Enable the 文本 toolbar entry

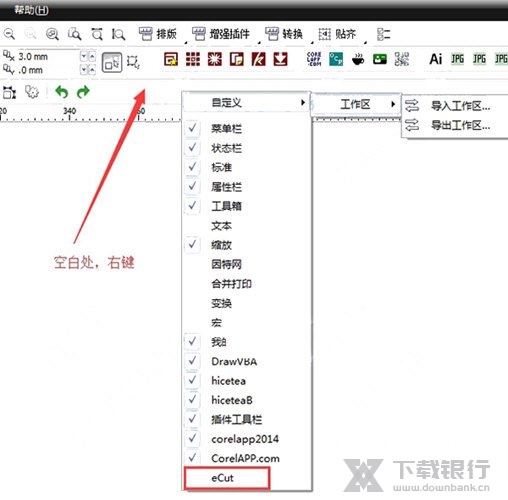coord(247,226)
